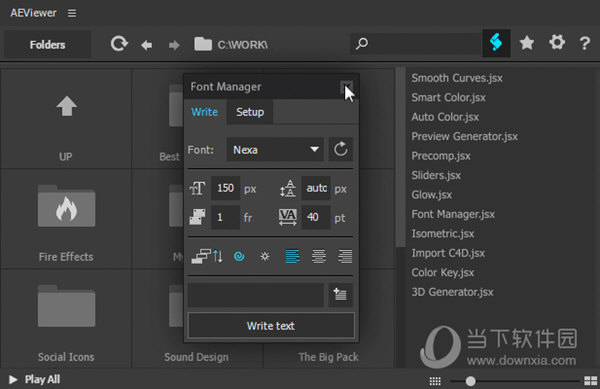This screenshot has width=600, height=389.
Task: Switch to large grid view icon
Action: pyautogui.click(x=591, y=381)
